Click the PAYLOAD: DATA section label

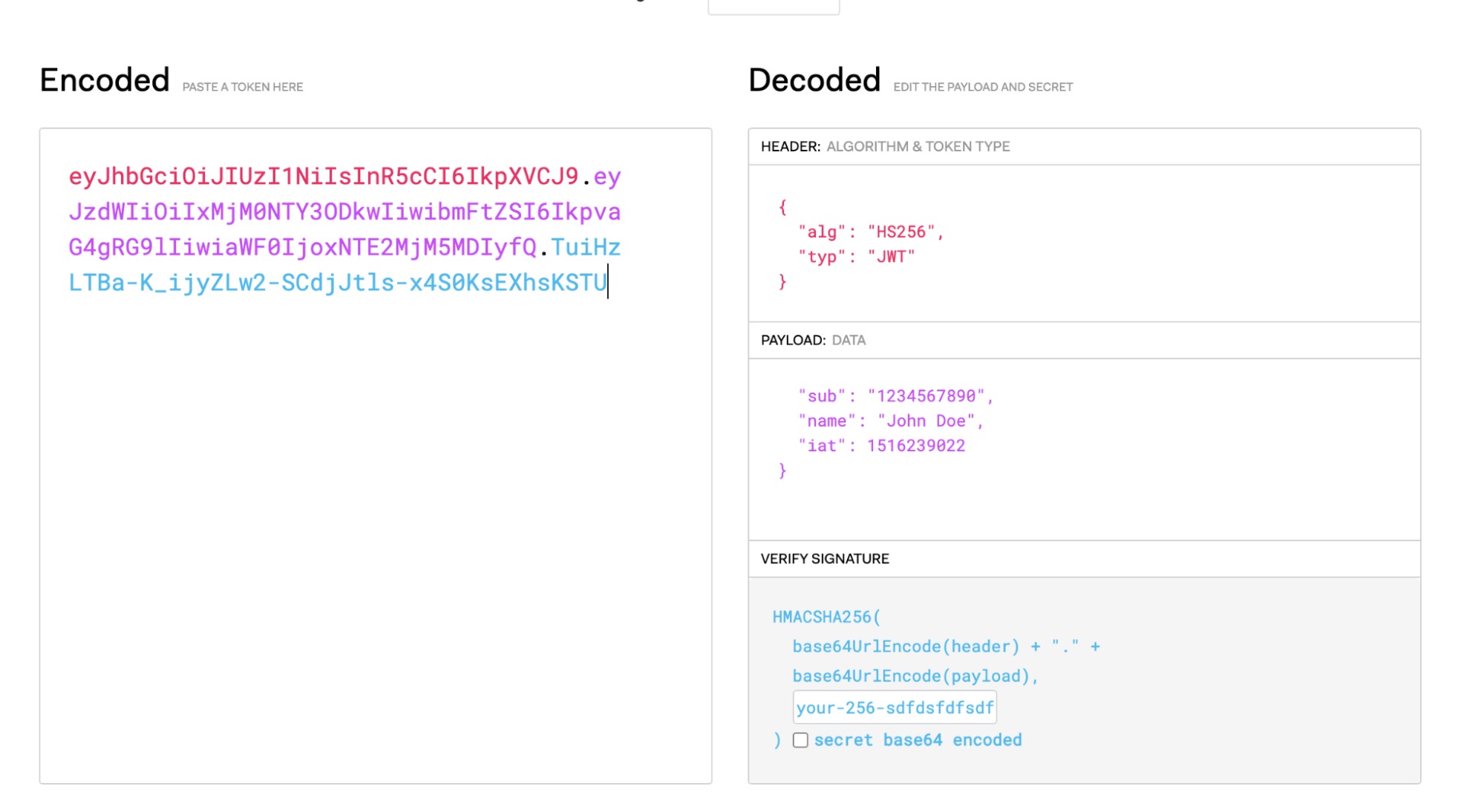pyautogui.click(x=813, y=340)
